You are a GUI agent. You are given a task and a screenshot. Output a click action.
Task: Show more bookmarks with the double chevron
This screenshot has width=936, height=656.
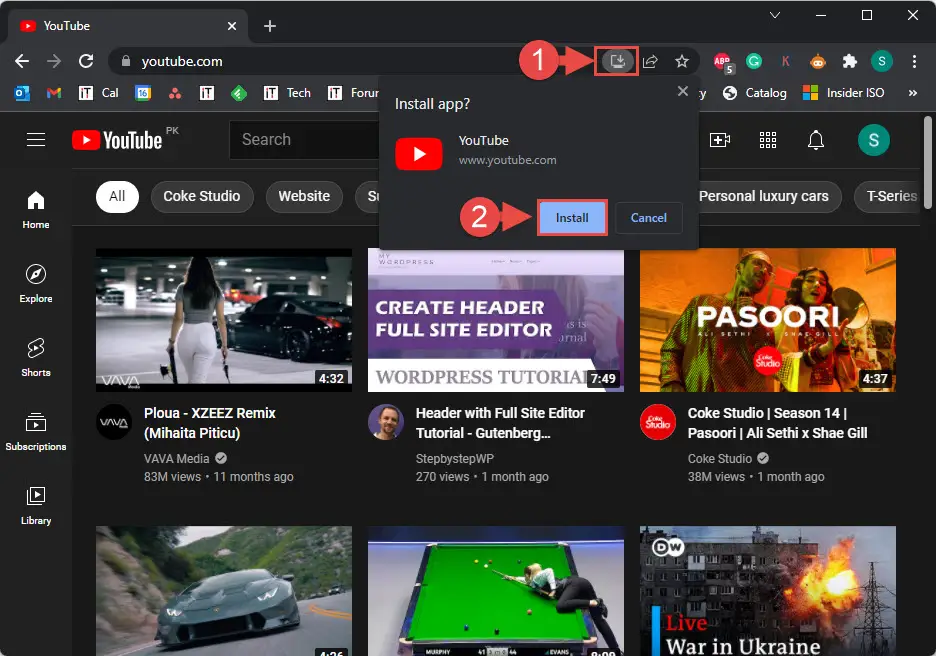click(x=912, y=93)
